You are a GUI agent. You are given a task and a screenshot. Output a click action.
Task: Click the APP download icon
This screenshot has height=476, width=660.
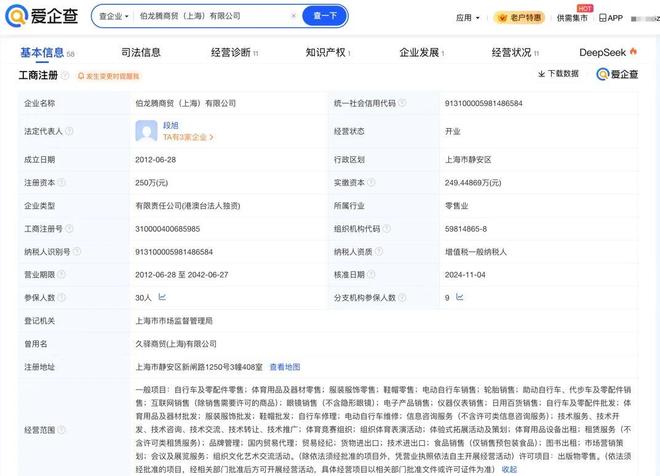point(610,18)
